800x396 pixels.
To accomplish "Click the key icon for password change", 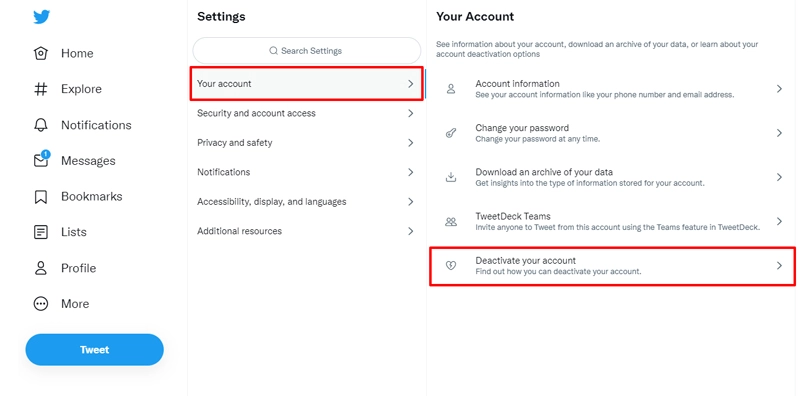I will point(451,133).
